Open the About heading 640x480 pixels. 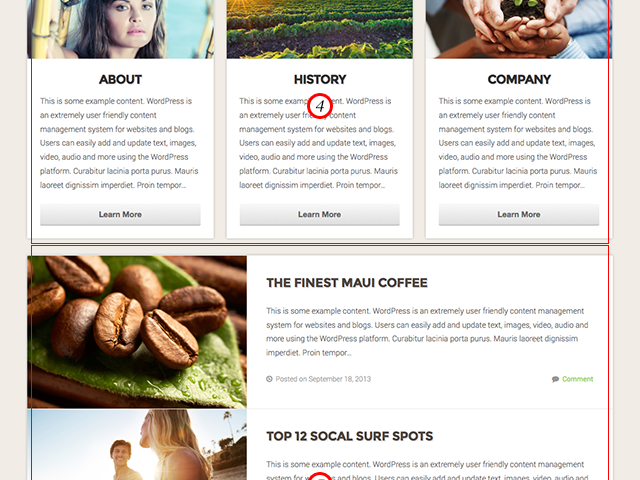click(x=120, y=79)
